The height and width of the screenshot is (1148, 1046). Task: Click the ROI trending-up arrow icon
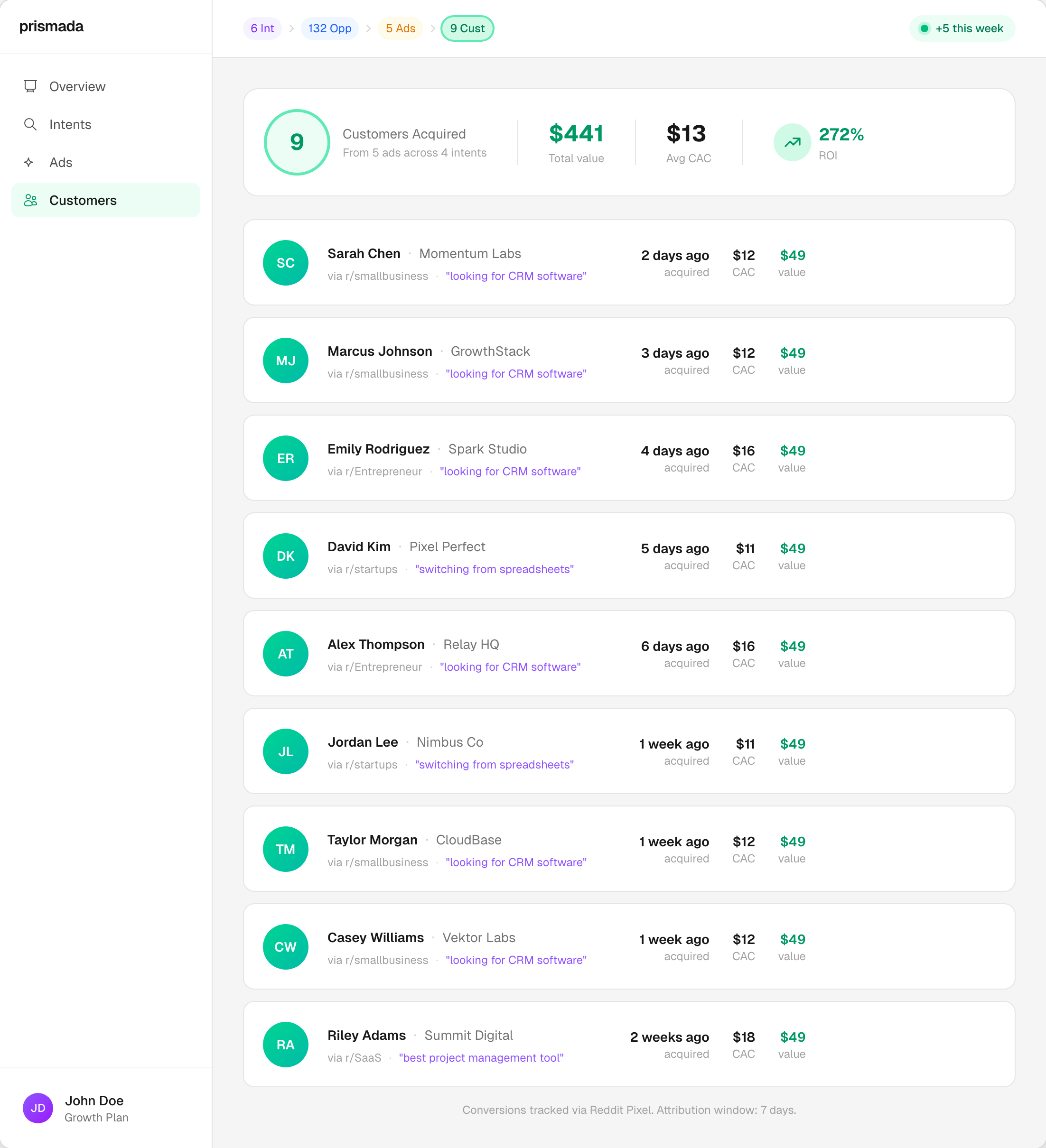pos(792,142)
